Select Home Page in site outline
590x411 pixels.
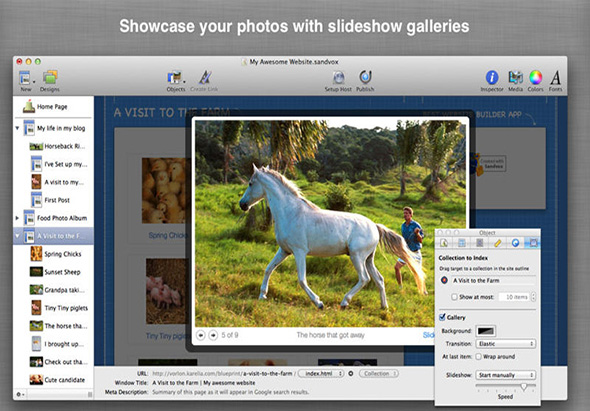click(x=52, y=107)
